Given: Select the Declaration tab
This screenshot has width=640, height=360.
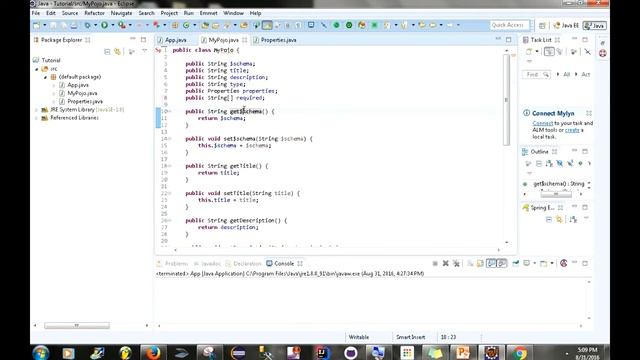Looking at the screenshot, I should click(247, 264).
